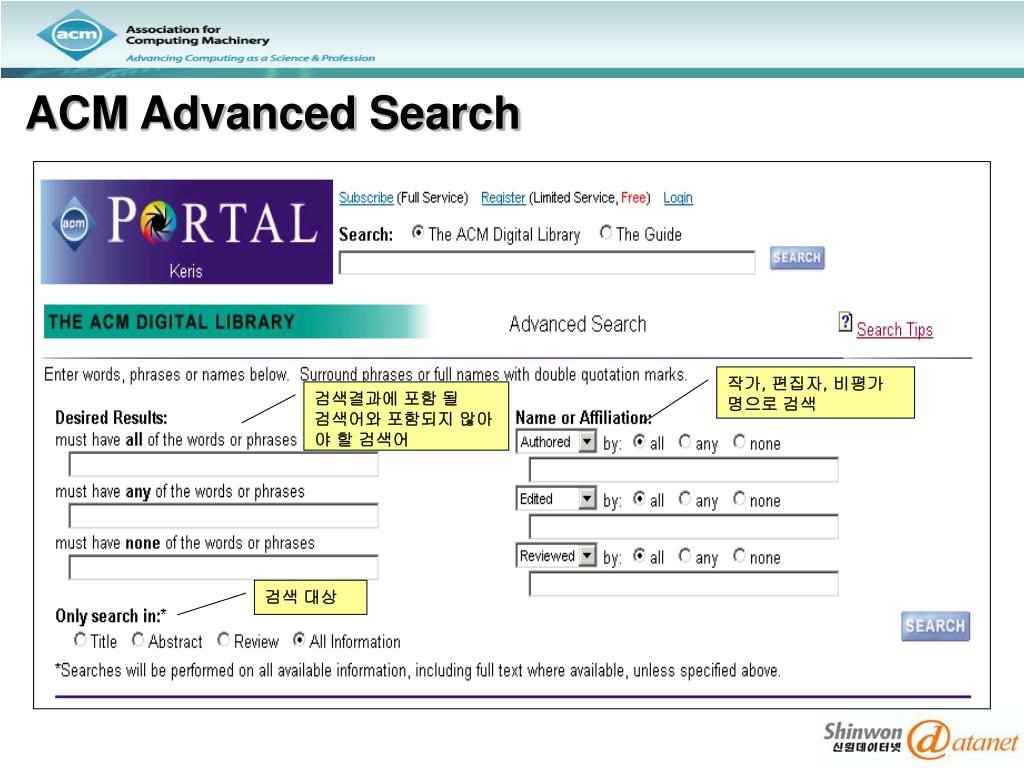Select 'any' radio for Authored by
Image resolution: width=1024 pixels, height=768 pixels.
click(684, 442)
